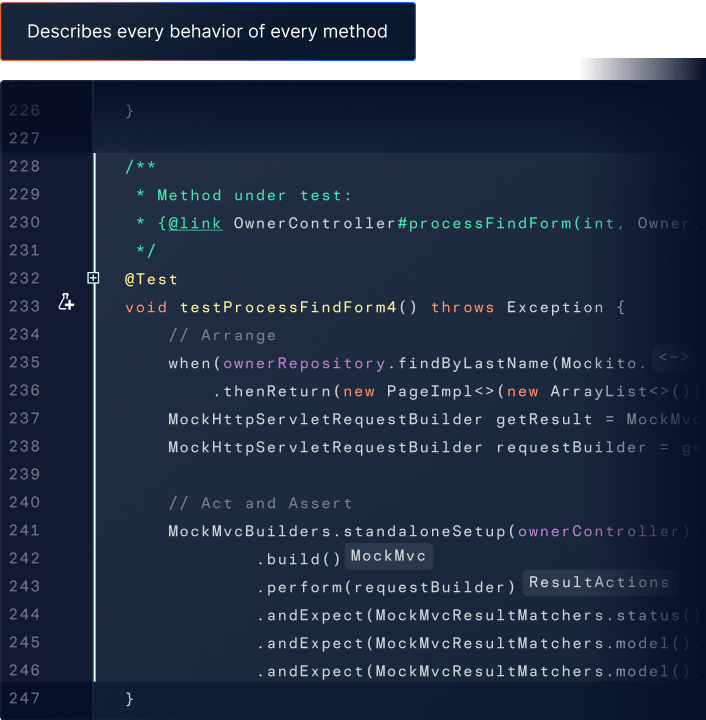This screenshot has width=706, height=720.
Task: Click the ResultActions inlay type hint
Action: point(599,583)
